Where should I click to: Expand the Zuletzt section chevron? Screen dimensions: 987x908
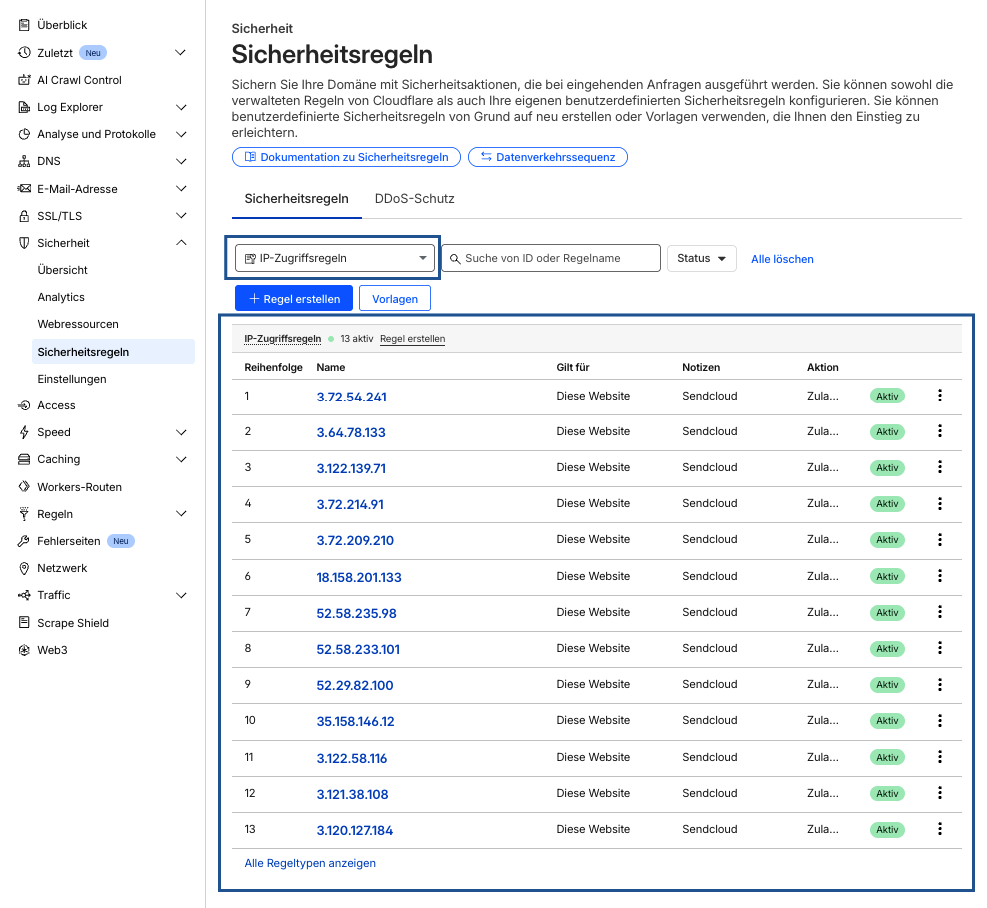point(181,53)
